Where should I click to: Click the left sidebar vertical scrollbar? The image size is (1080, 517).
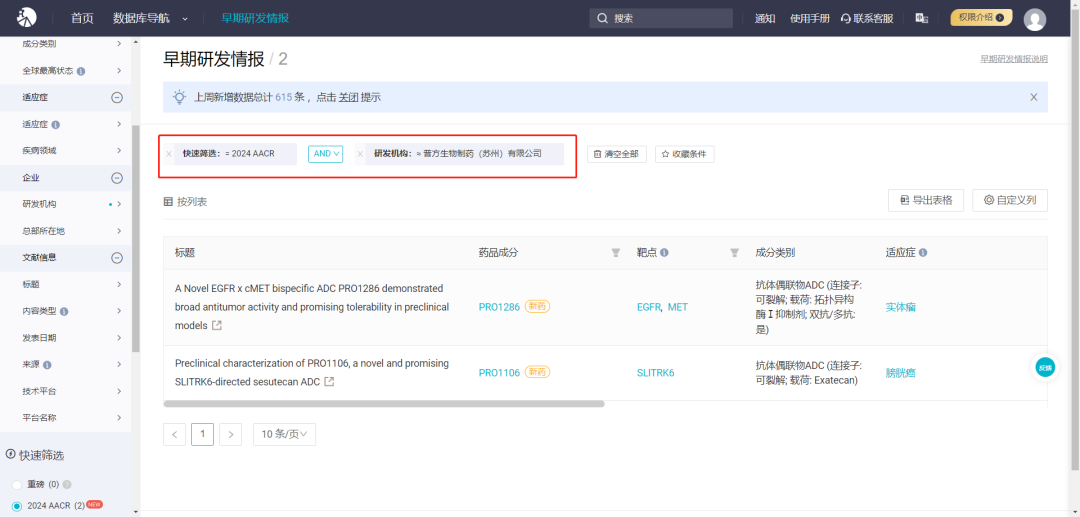click(136, 239)
